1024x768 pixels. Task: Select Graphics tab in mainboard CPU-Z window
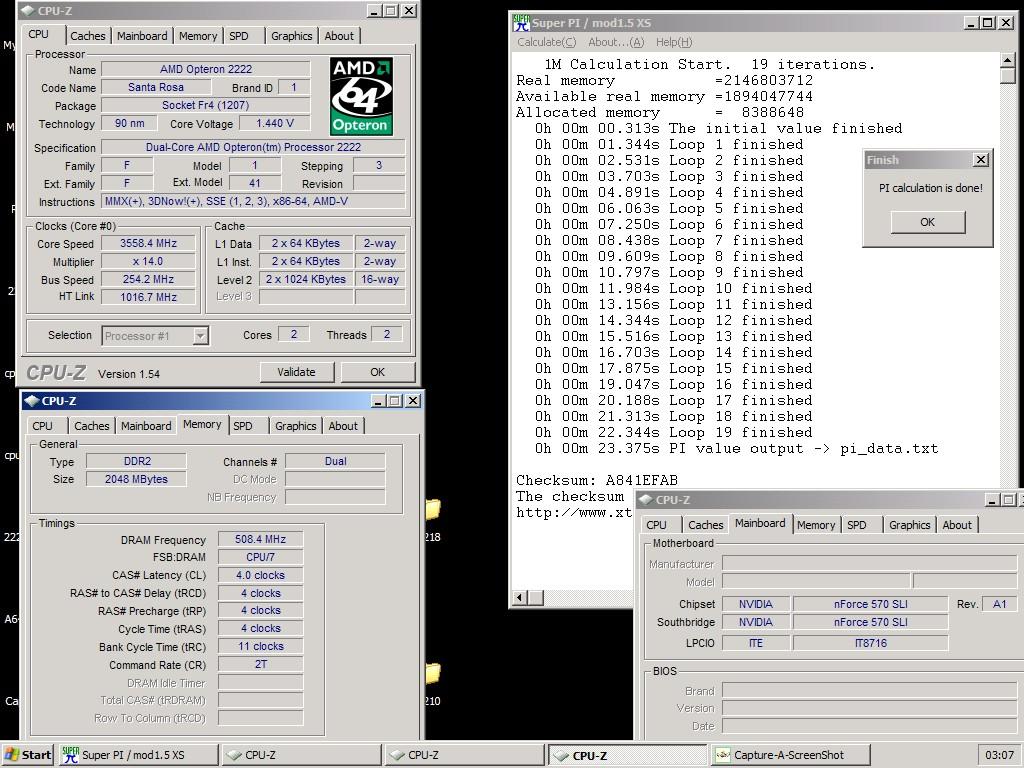coord(909,525)
